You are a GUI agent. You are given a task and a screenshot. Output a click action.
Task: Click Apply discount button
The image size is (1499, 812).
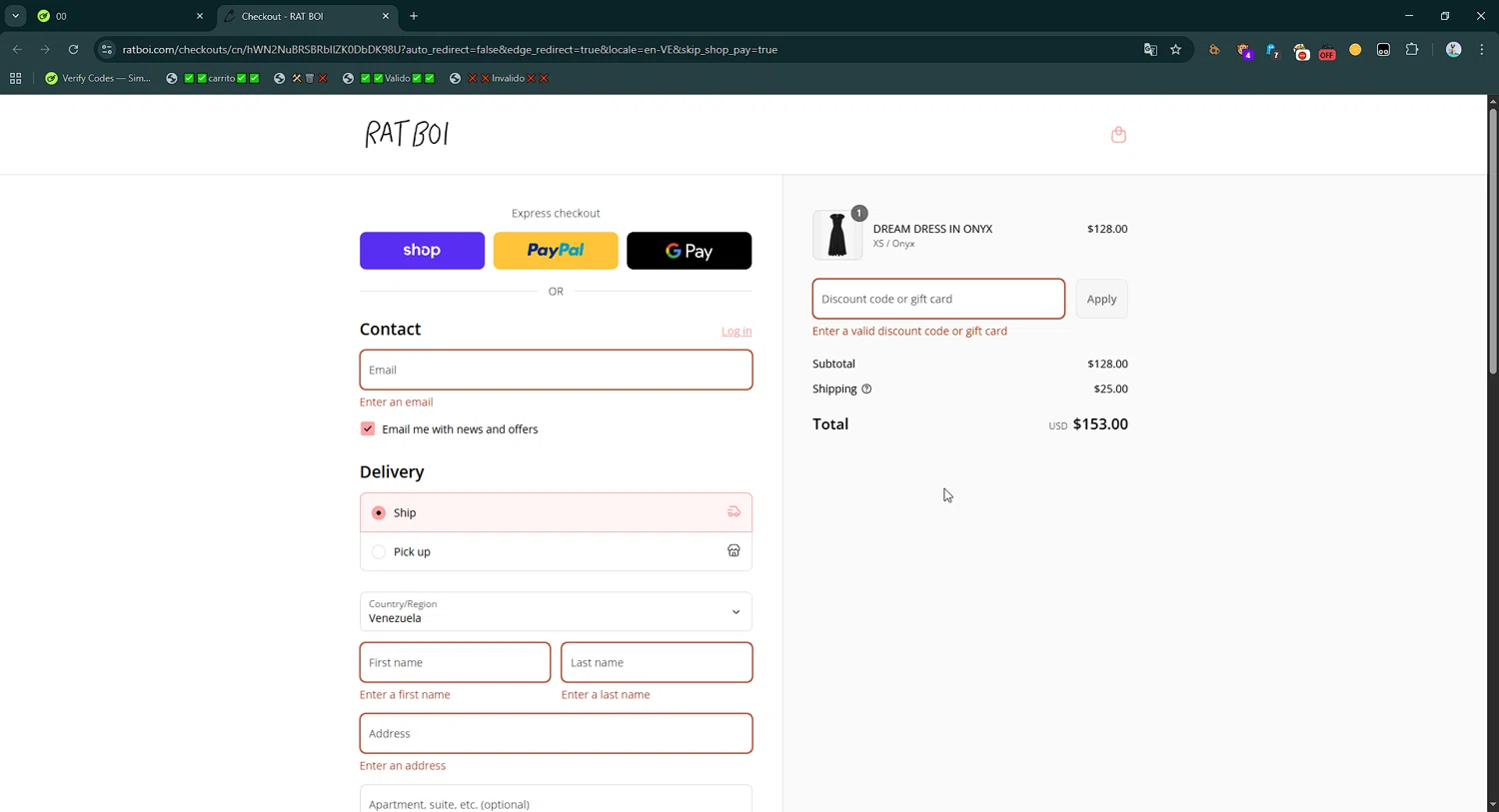click(1101, 299)
